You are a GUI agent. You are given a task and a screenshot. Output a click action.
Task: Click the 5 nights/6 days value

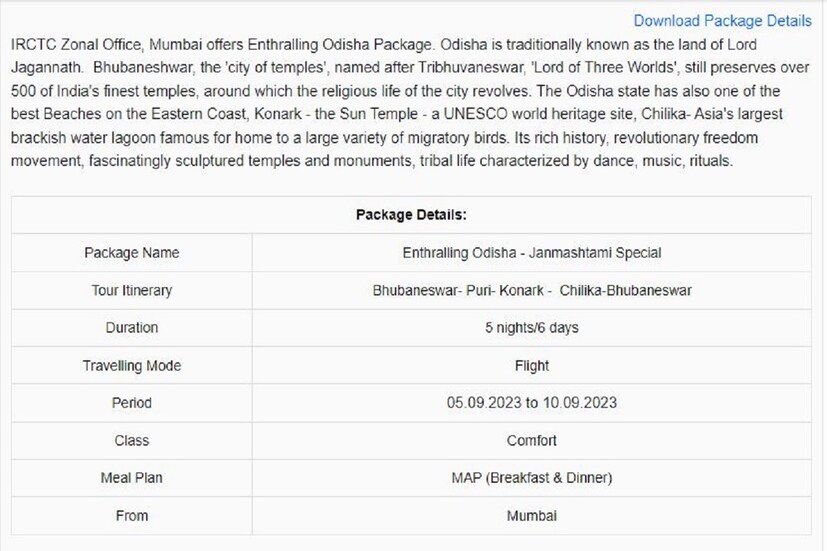pos(531,328)
